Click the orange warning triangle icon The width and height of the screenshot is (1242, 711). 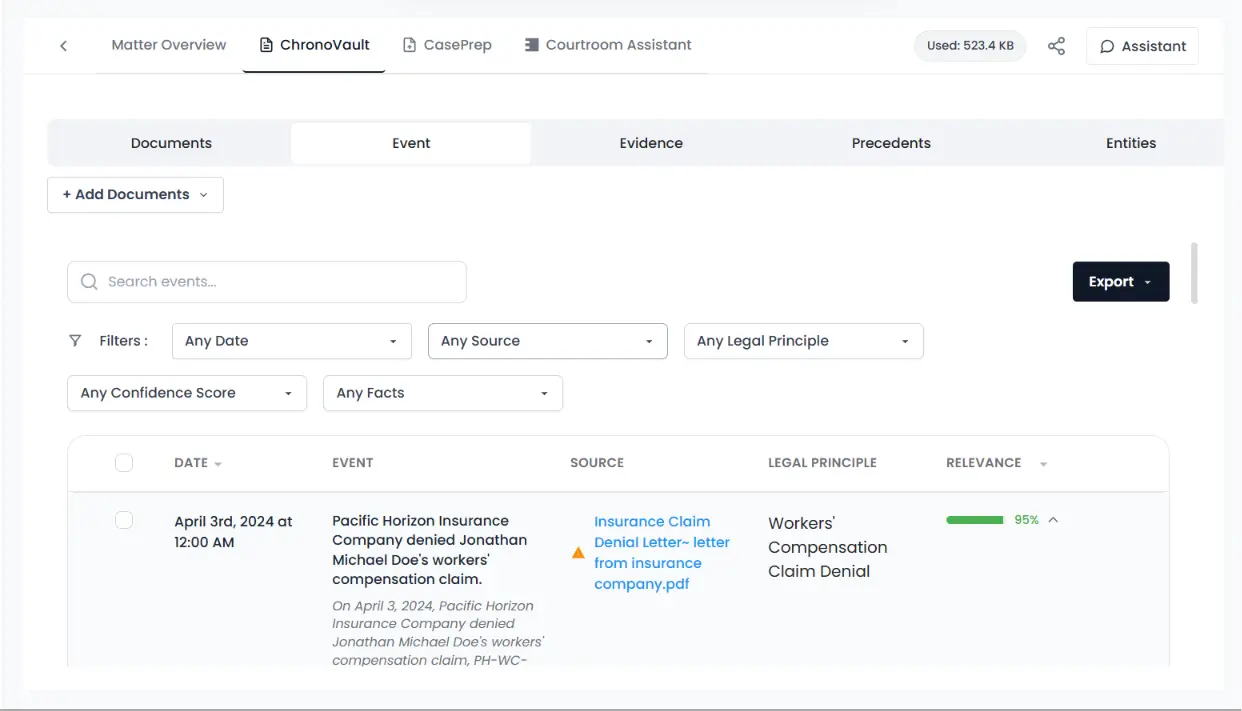tap(578, 552)
